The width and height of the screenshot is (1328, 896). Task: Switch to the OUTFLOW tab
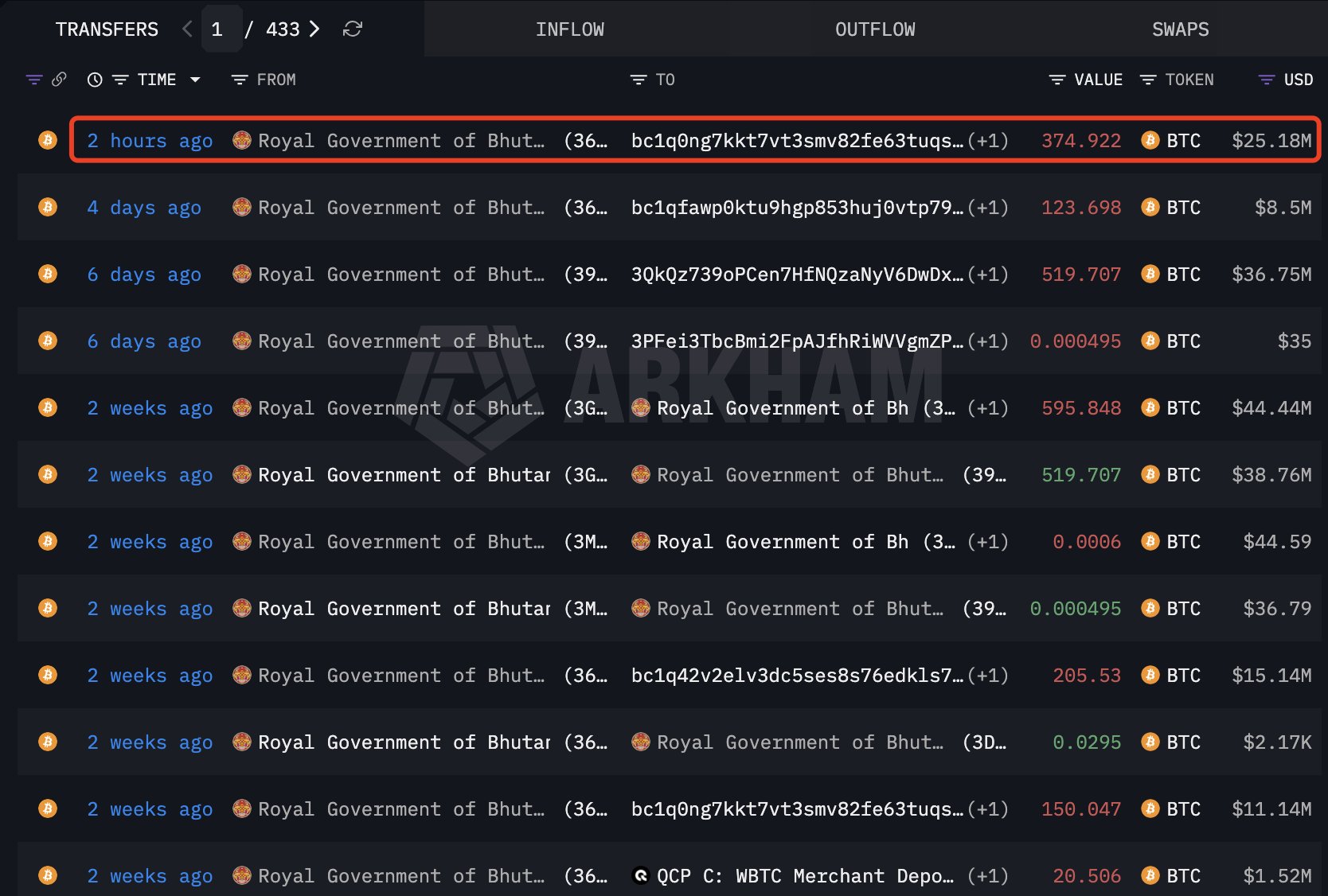(874, 29)
